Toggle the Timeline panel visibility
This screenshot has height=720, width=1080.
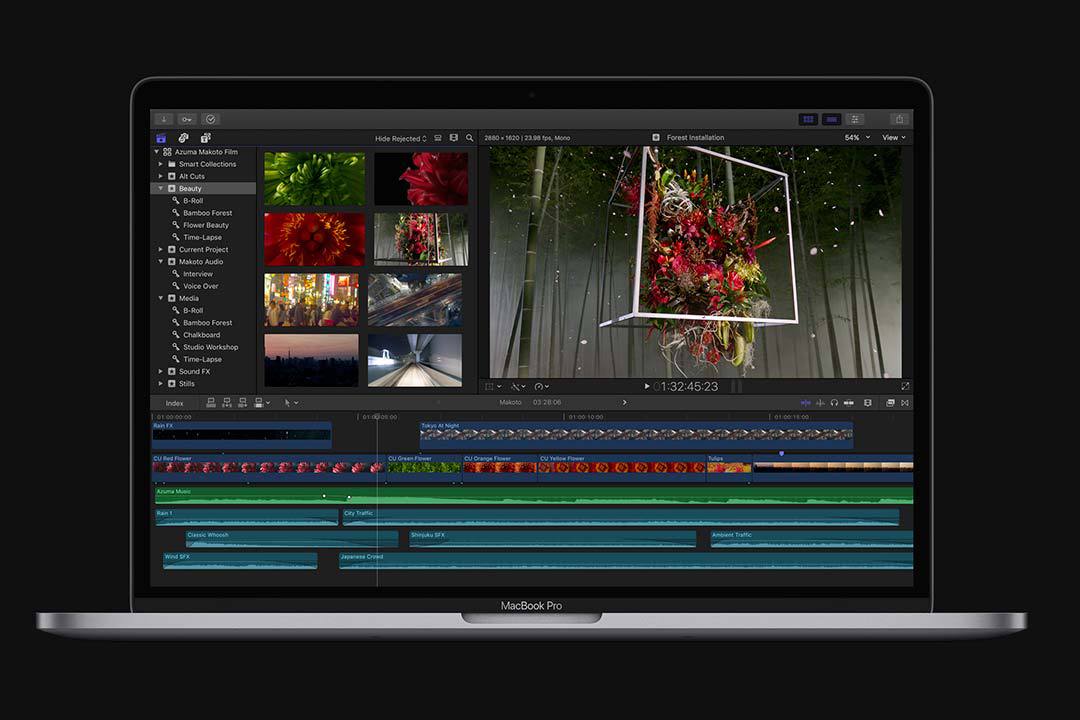(x=831, y=119)
